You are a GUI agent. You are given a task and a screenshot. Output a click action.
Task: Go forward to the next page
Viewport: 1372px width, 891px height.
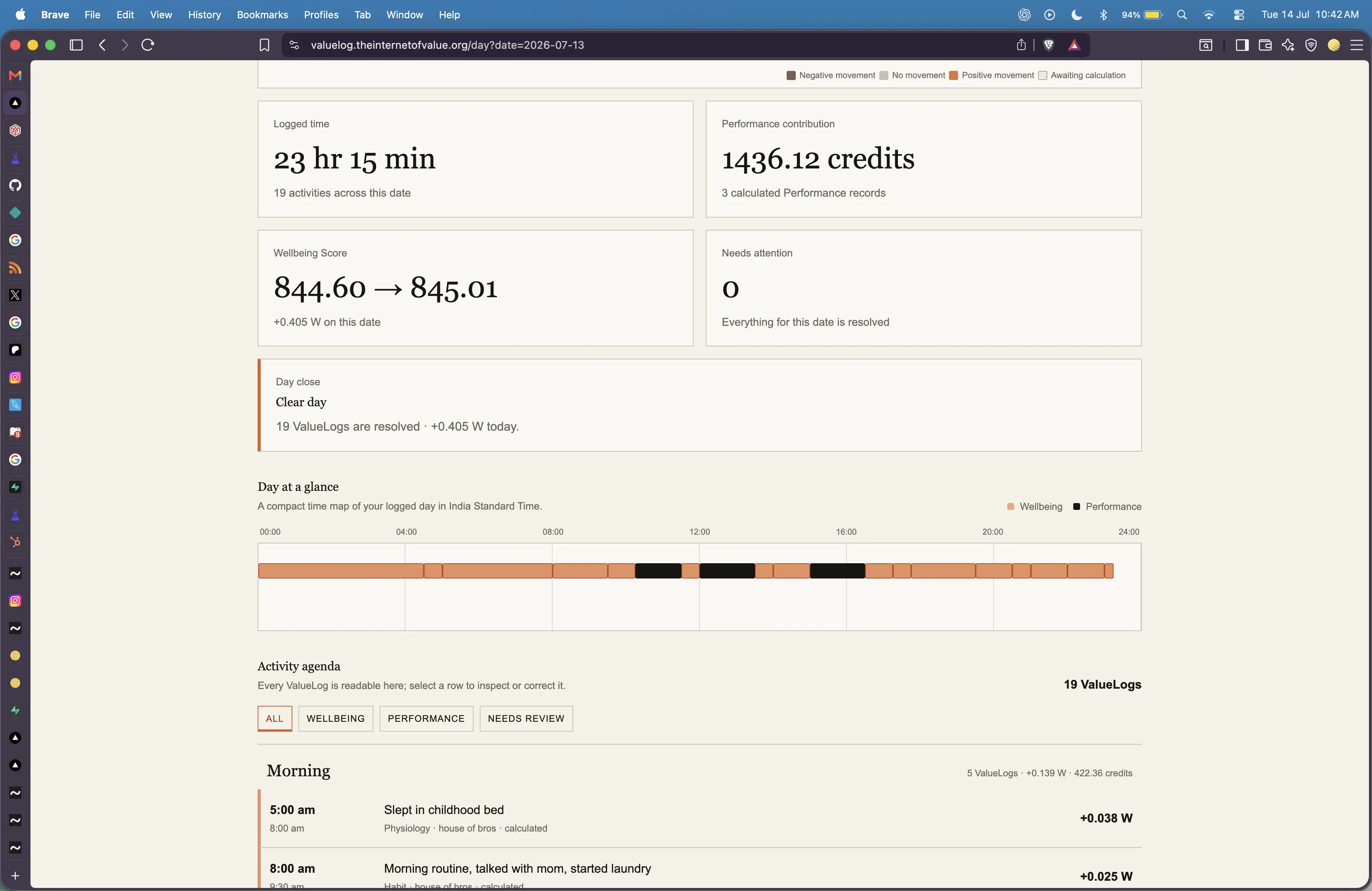[x=125, y=45]
